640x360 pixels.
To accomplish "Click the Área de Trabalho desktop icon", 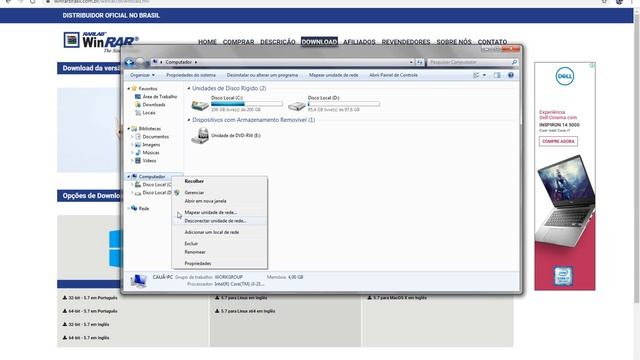I will [138, 96].
